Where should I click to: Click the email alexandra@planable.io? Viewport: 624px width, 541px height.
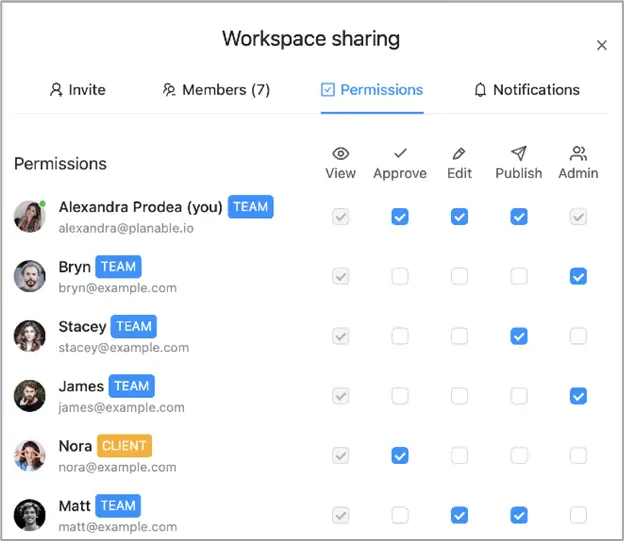pos(126,228)
